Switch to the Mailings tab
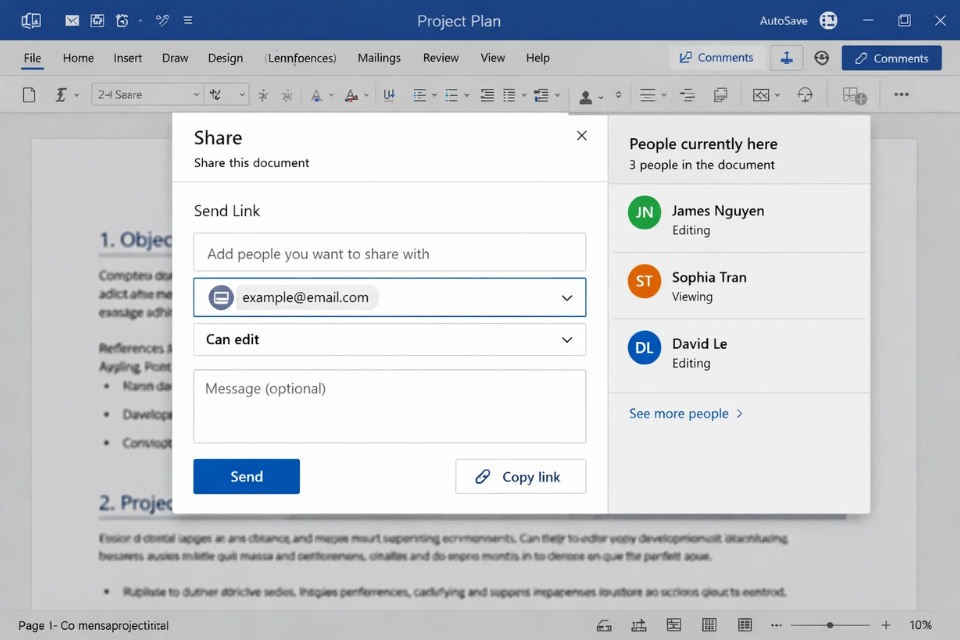The image size is (960, 640). click(379, 58)
